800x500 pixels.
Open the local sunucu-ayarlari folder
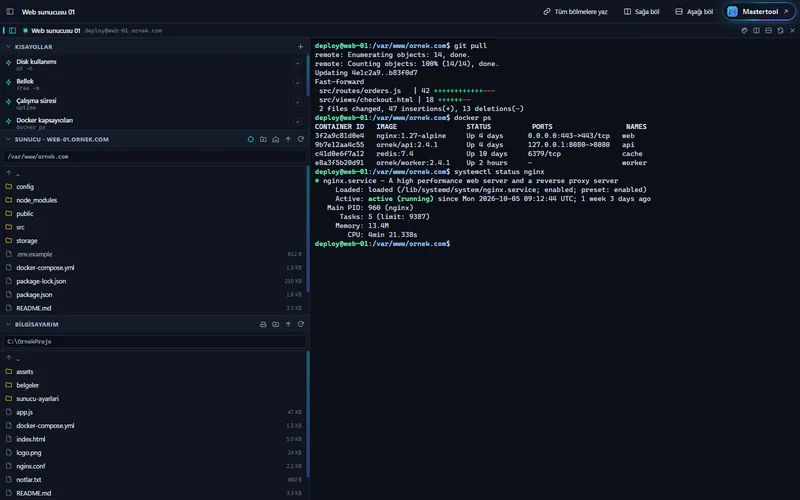[x=153, y=398]
